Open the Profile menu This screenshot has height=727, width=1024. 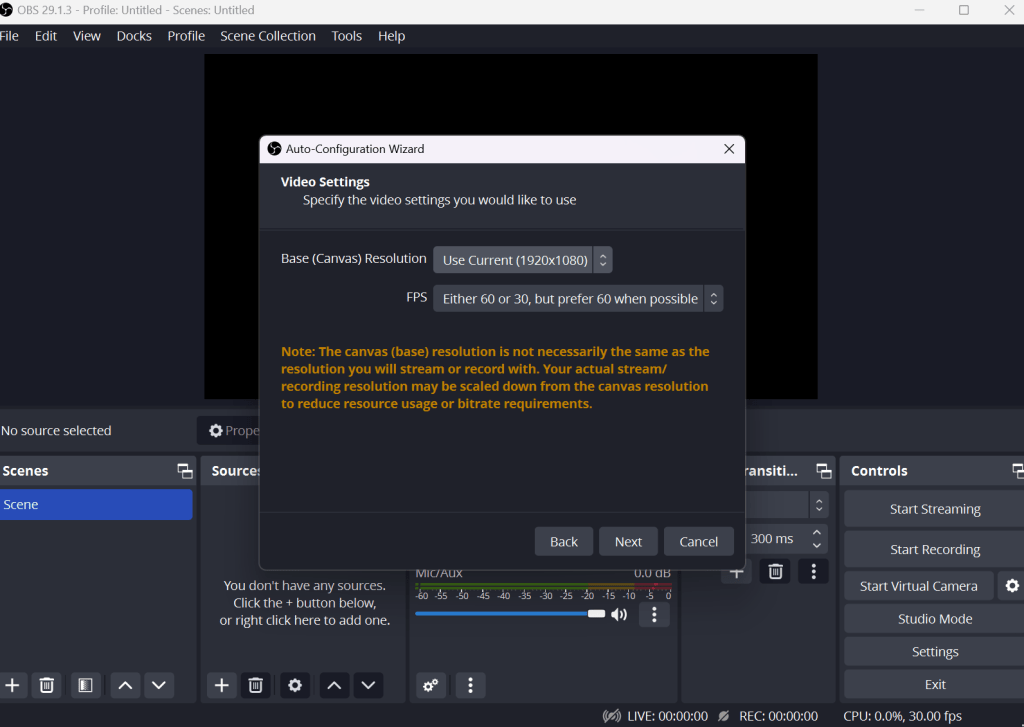pyautogui.click(x=186, y=36)
